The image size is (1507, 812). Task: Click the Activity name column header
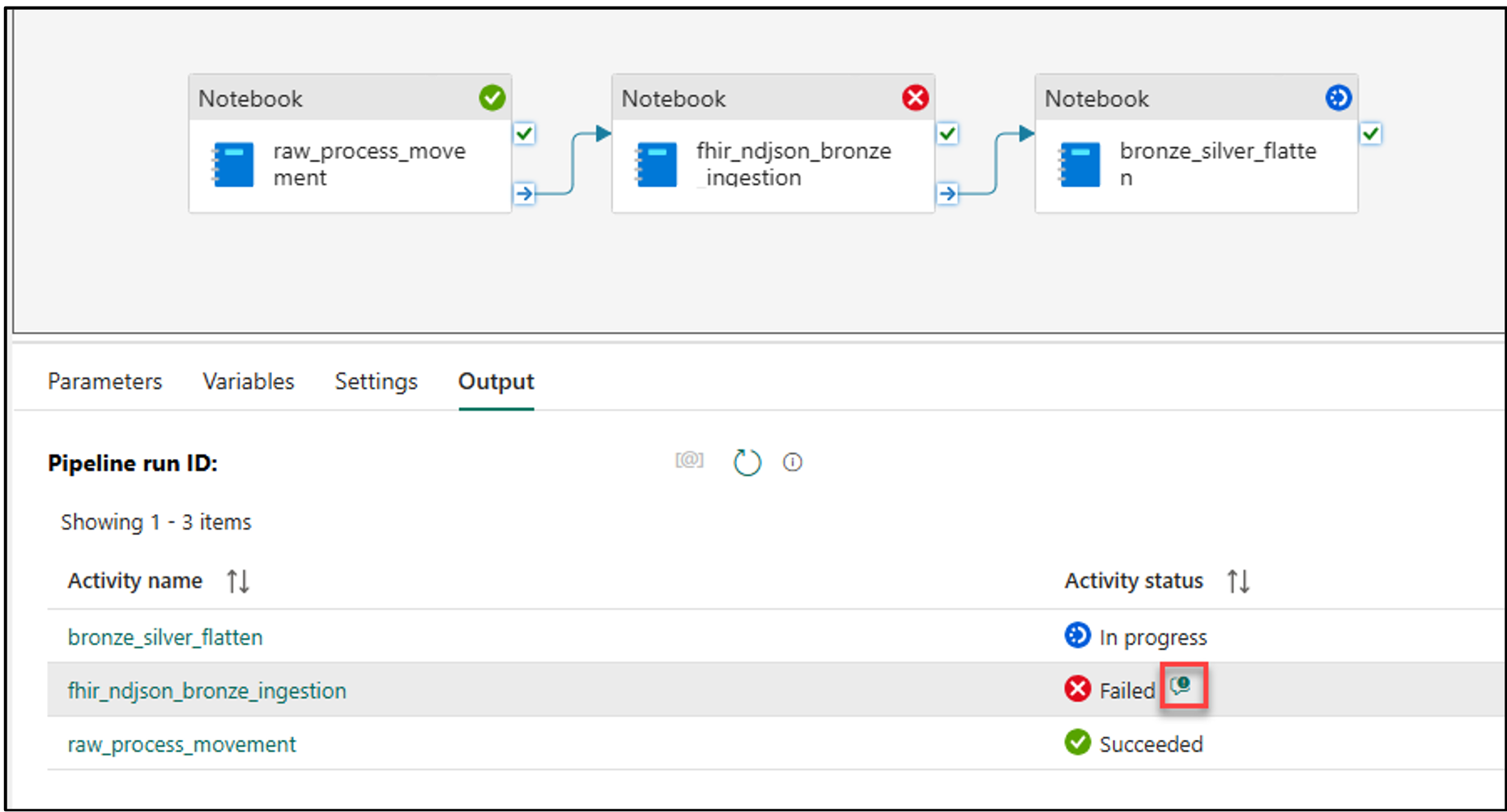point(135,580)
